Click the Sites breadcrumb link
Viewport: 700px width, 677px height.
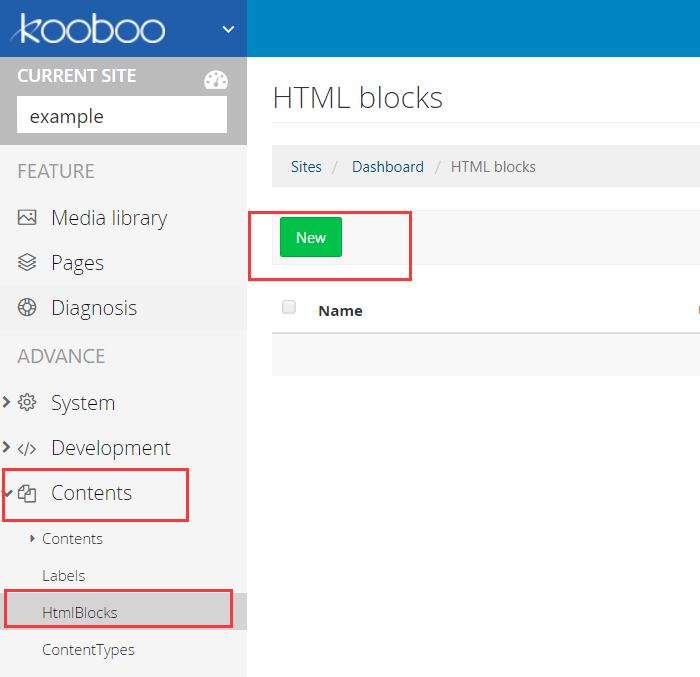306,167
